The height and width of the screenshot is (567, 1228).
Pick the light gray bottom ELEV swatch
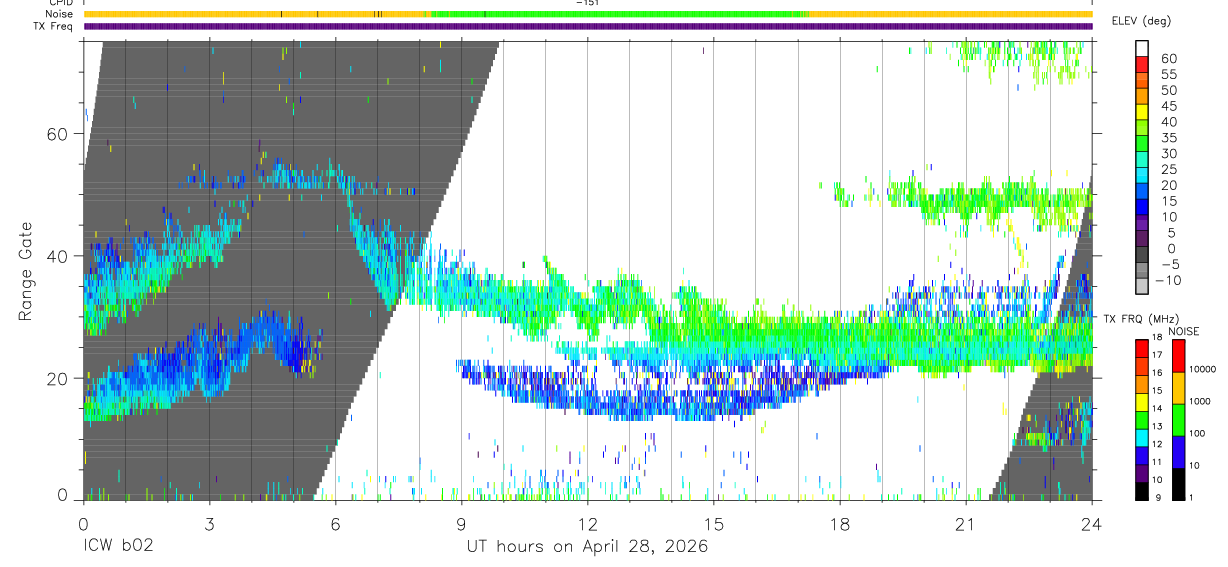click(x=1143, y=288)
